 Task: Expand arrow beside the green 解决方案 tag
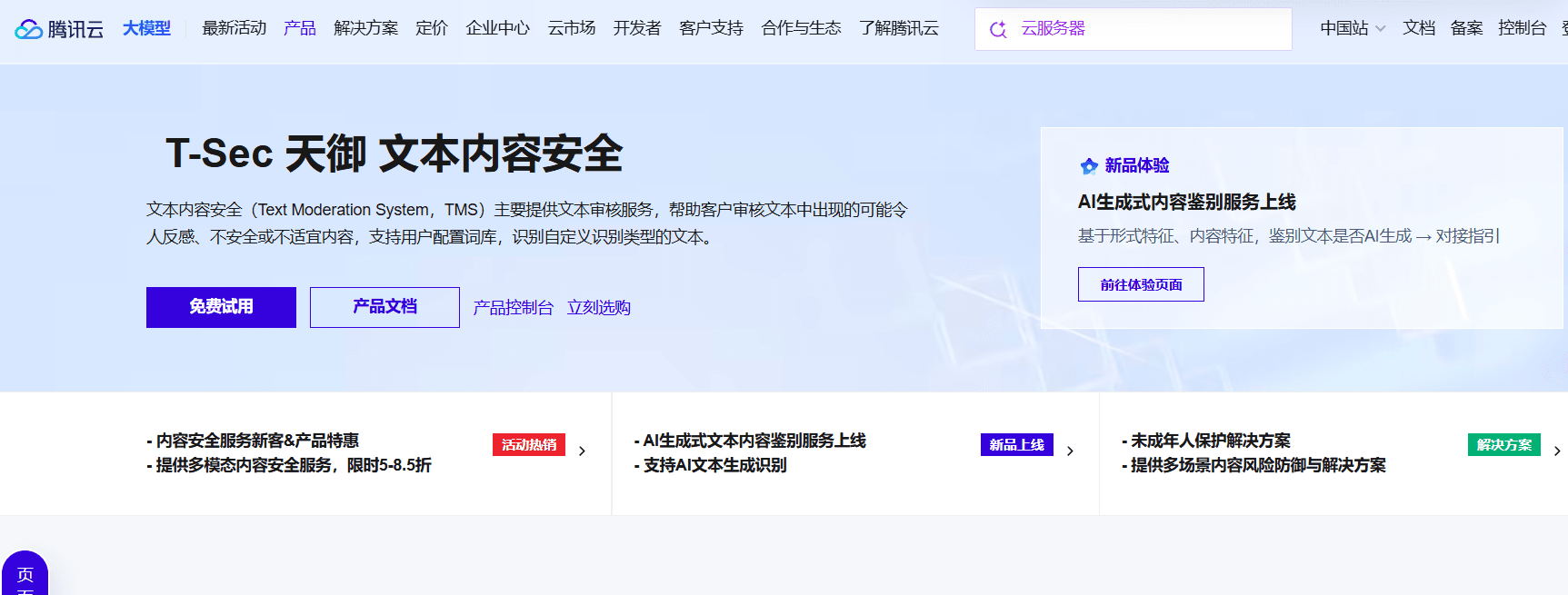pyautogui.click(x=1557, y=451)
